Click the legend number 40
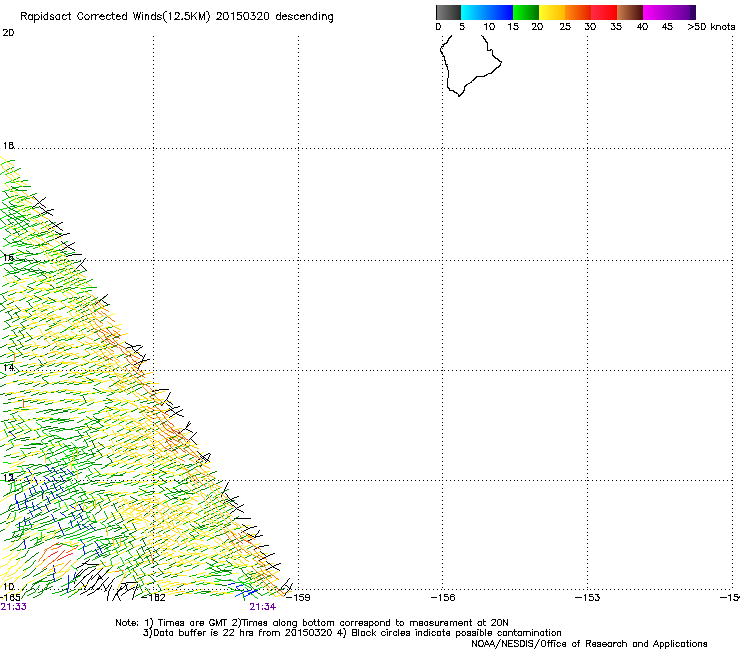Screen dimensions: 740x650 642,27
